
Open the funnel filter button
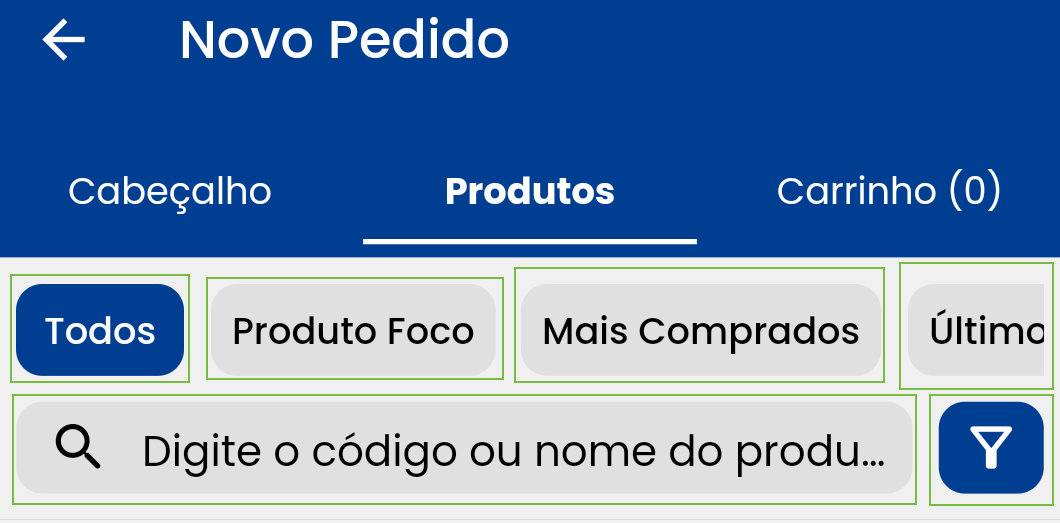click(990, 448)
